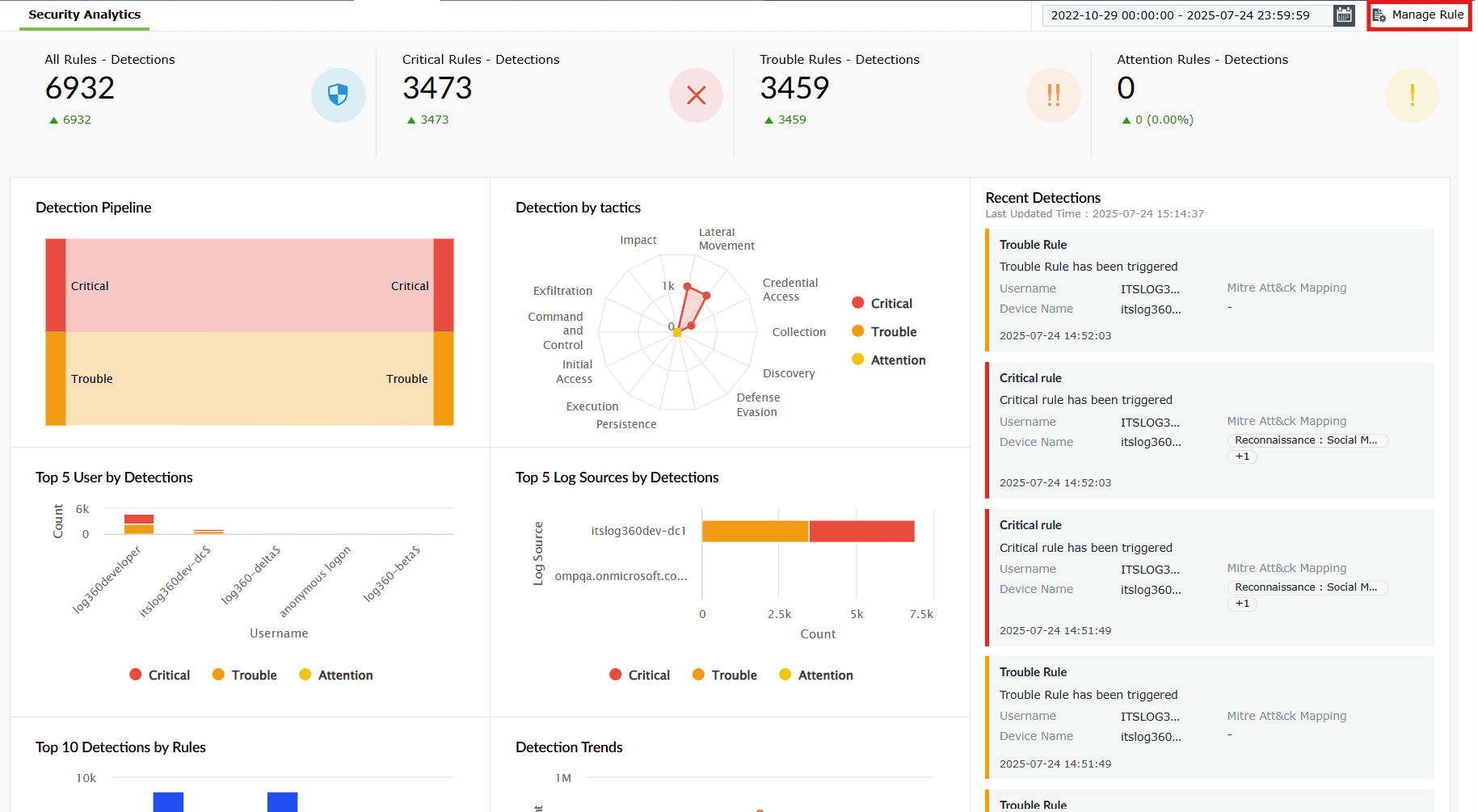
Task: Hide the Attention series in Top 5 Log Sources
Action: point(816,675)
